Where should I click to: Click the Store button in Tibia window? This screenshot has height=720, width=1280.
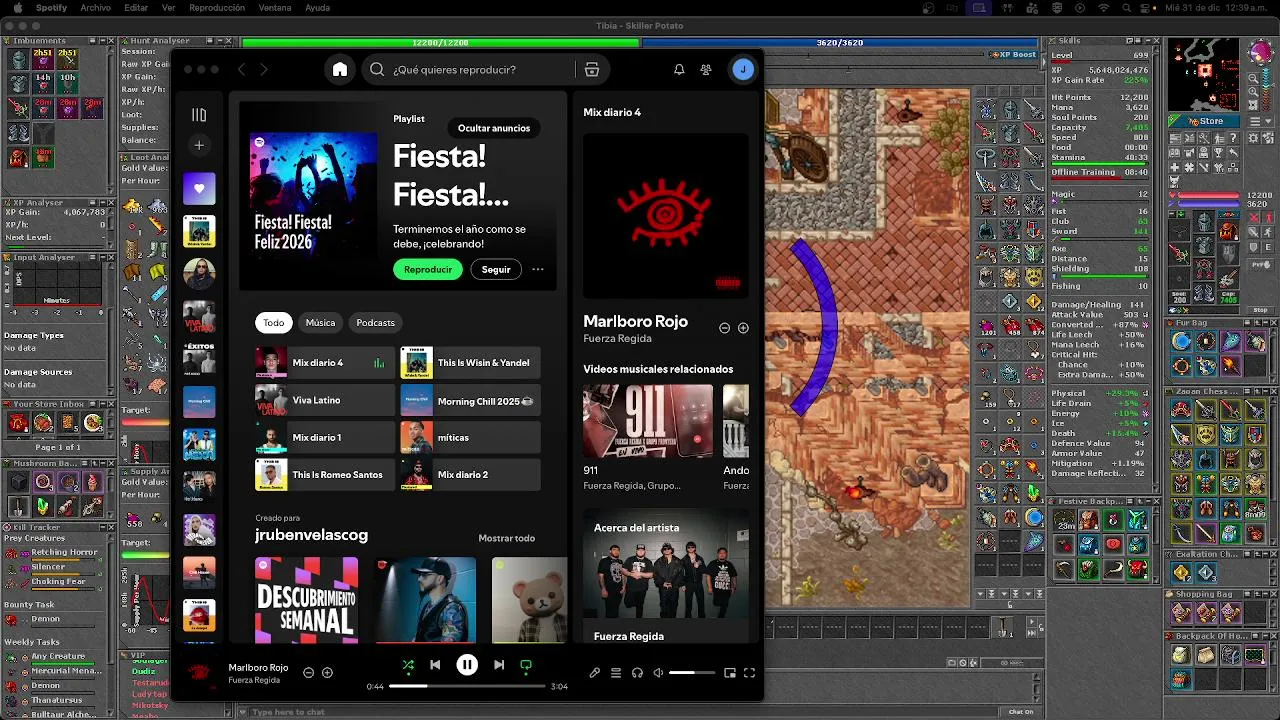(1206, 121)
